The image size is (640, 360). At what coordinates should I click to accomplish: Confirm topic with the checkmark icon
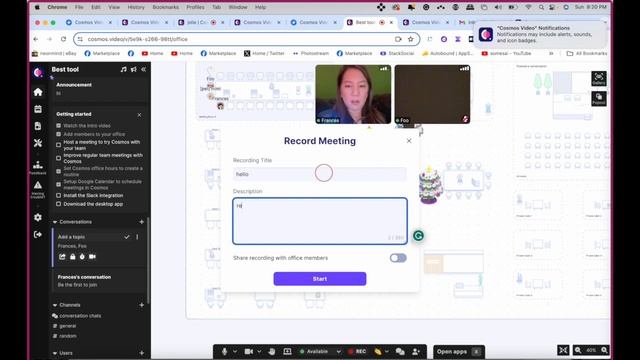[x=127, y=237]
